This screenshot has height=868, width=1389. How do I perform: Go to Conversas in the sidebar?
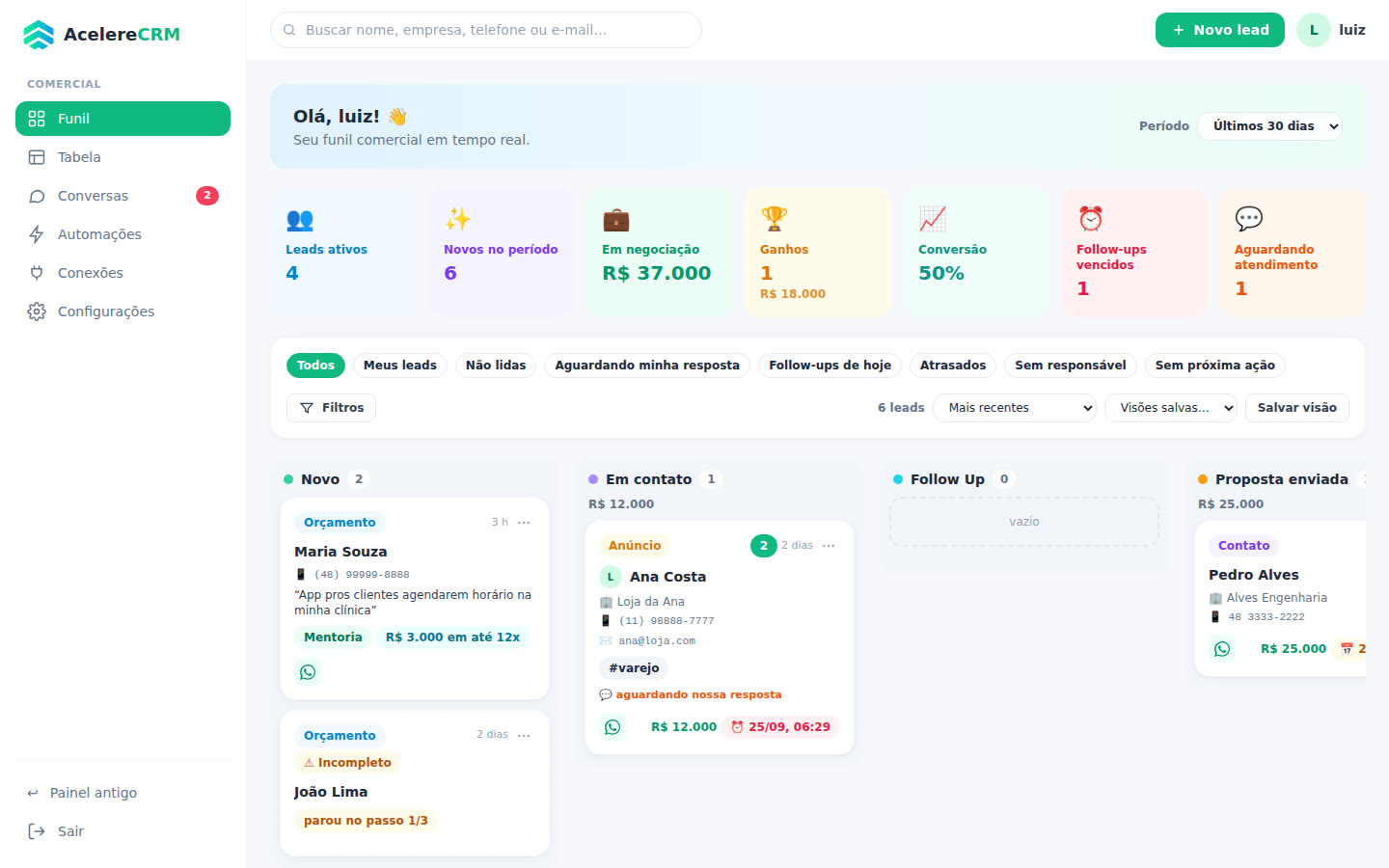(x=123, y=196)
